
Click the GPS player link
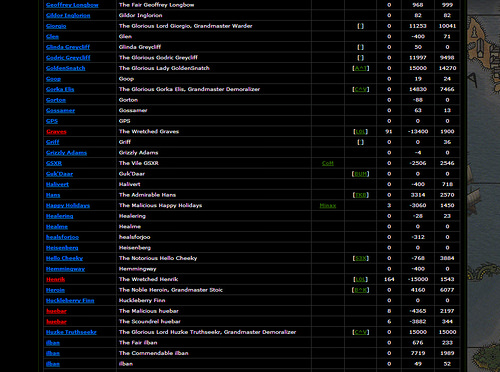point(52,121)
